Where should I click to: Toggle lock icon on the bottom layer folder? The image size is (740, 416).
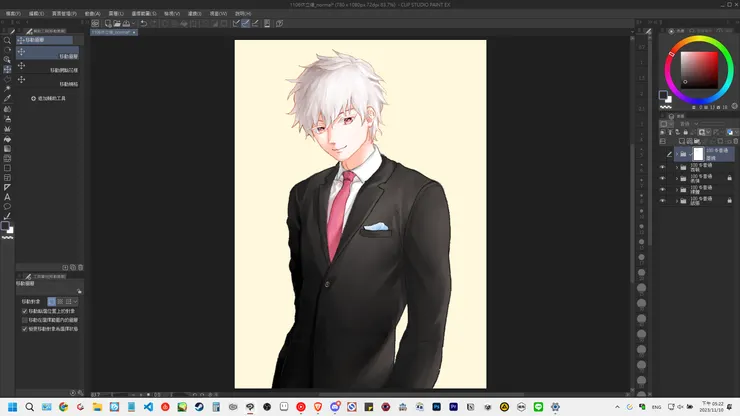730,201
